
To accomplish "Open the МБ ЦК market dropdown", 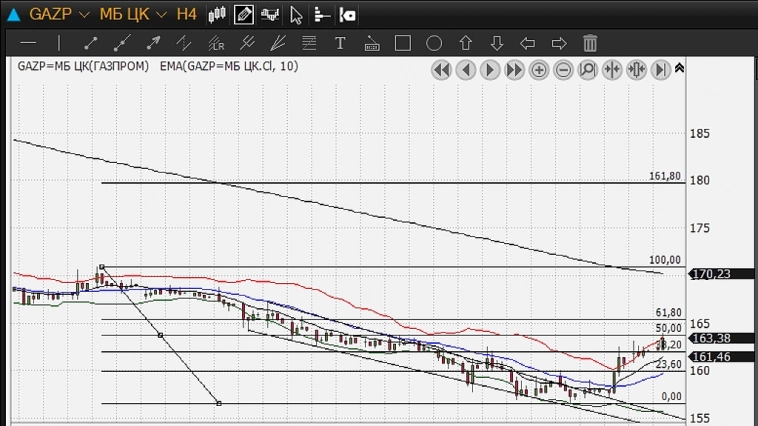I will [x=132, y=14].
